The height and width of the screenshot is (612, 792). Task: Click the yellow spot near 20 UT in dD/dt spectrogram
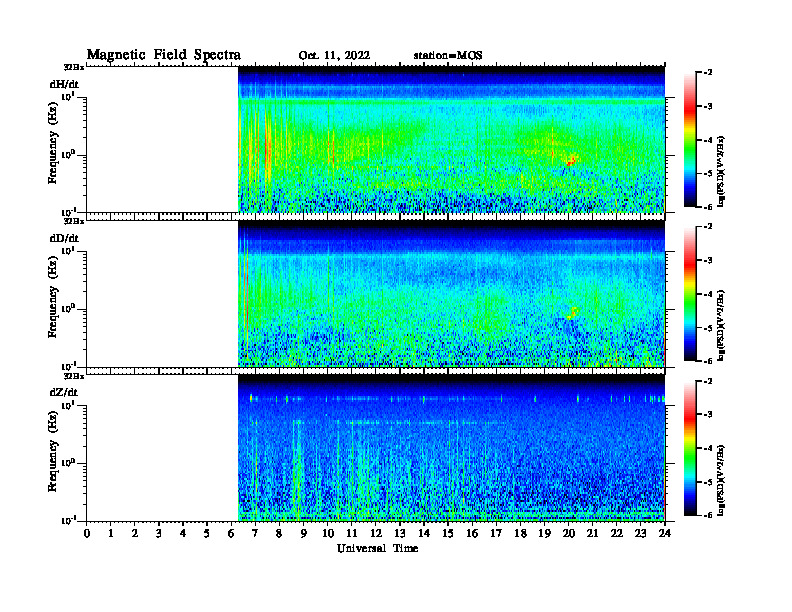(x=572, y=313)
